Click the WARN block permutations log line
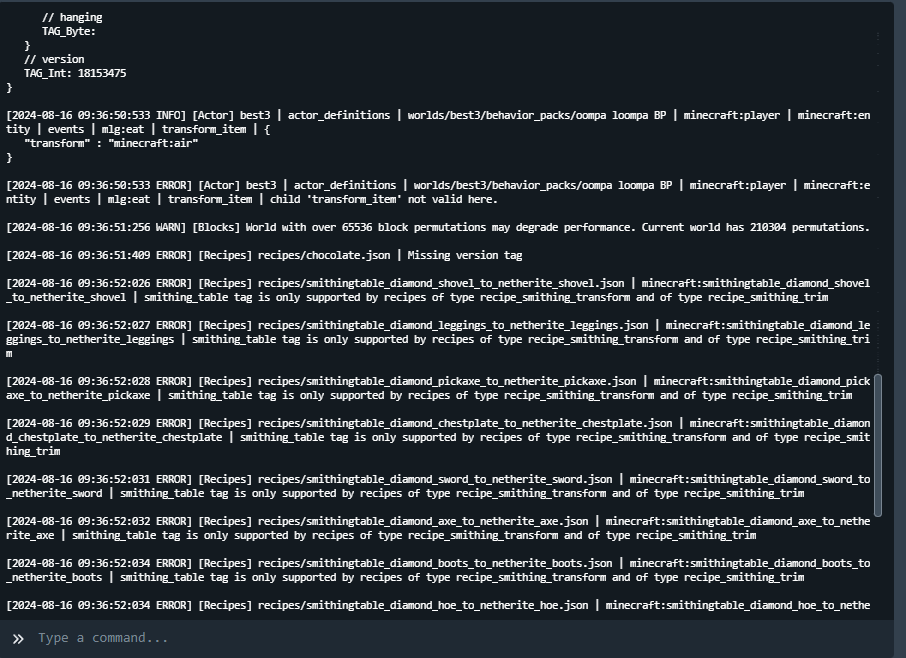Viewport: 906px width, 658px height. [x=438, y=227]
